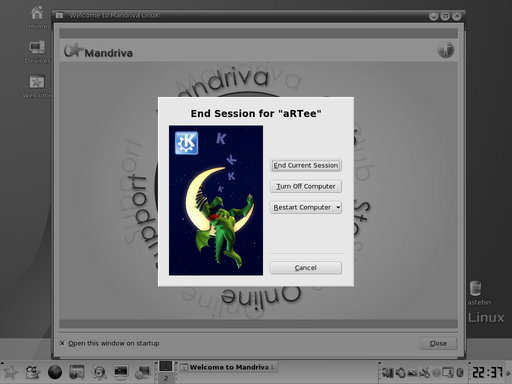This screenshot has height=384, width=512.
Task: Launch the black globe browser icon
Action: click(x=55, y=372)
